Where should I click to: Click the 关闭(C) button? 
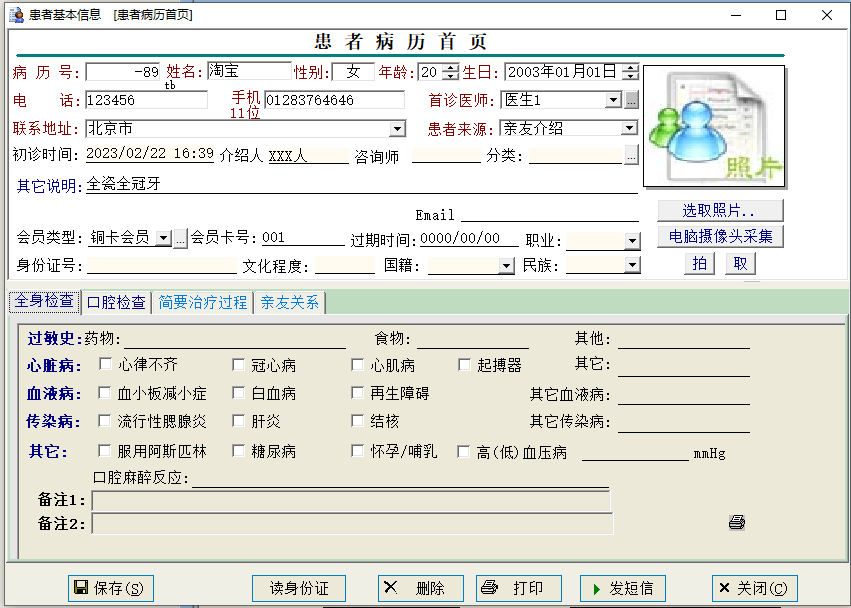pos(754,588)
